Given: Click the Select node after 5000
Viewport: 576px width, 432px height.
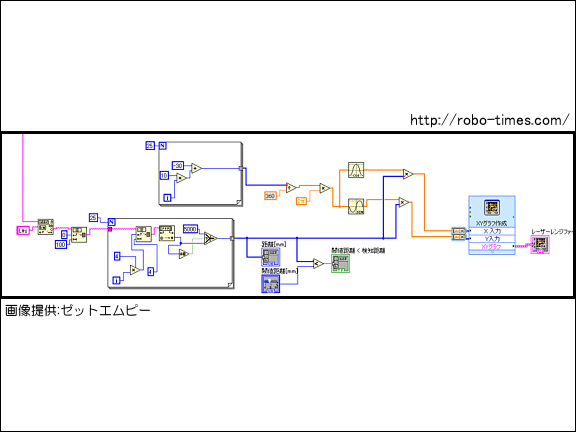Looking at the screenshot, I should click(x=210, y=238).
